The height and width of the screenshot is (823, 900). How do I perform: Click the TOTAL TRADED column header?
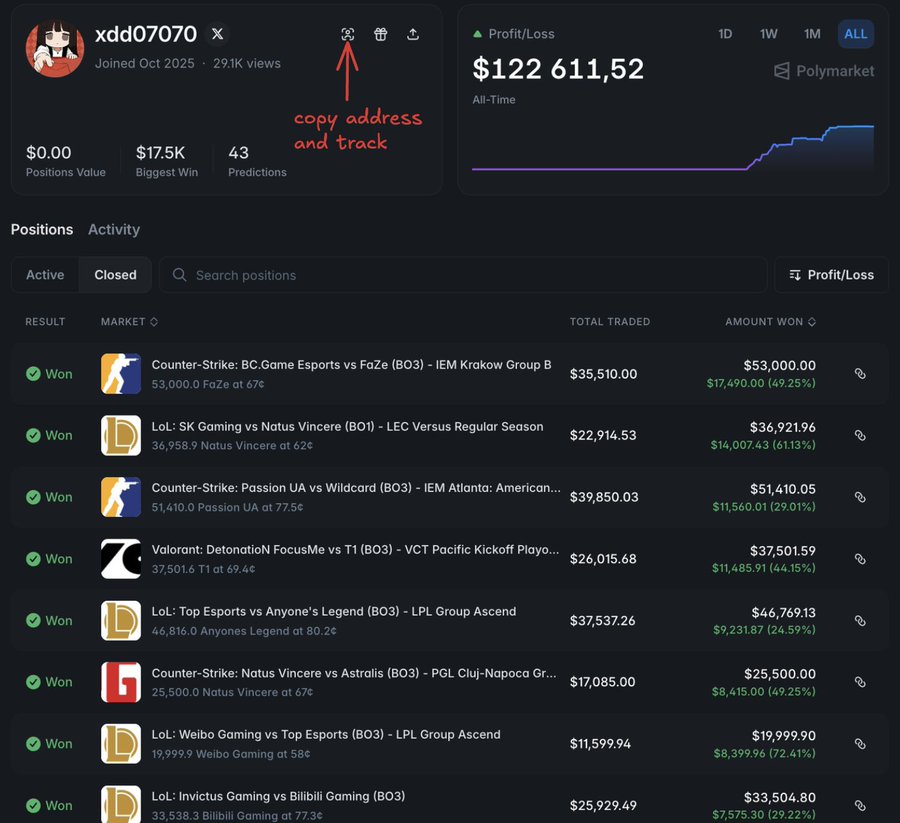click(x=610, y=321)
